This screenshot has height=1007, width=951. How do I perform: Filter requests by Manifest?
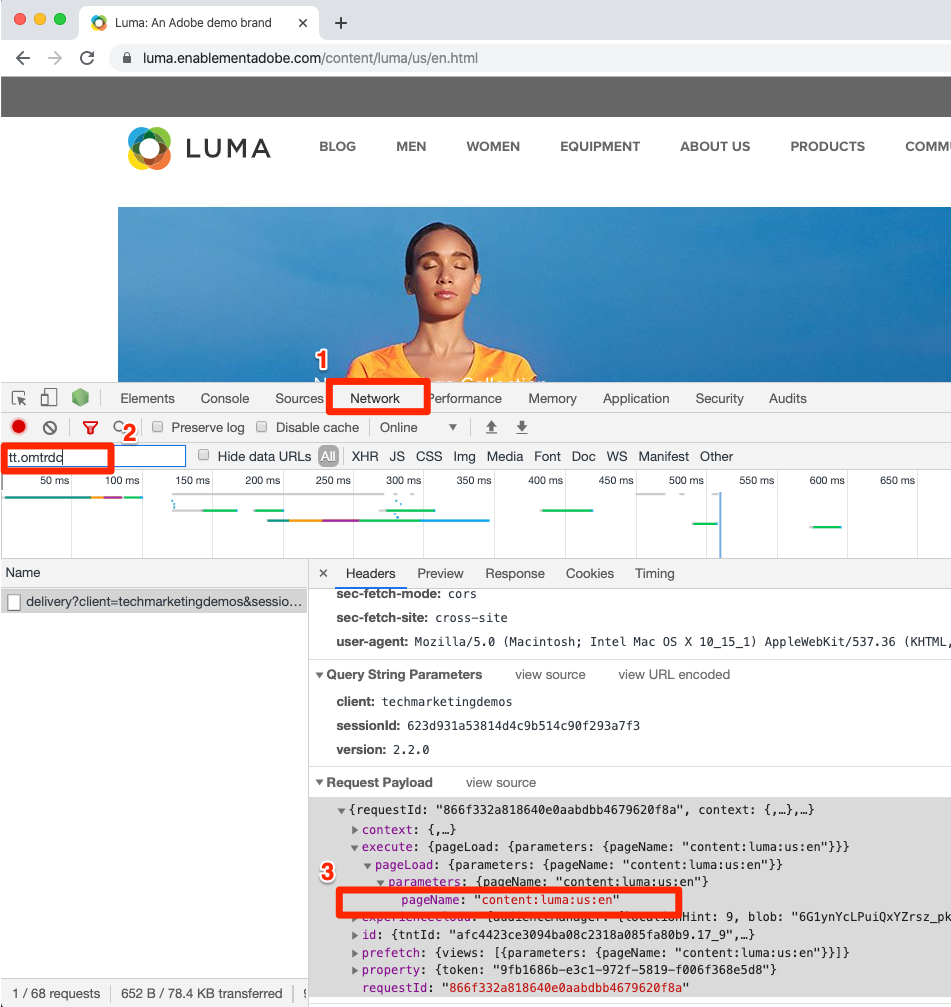coord(663,457)
